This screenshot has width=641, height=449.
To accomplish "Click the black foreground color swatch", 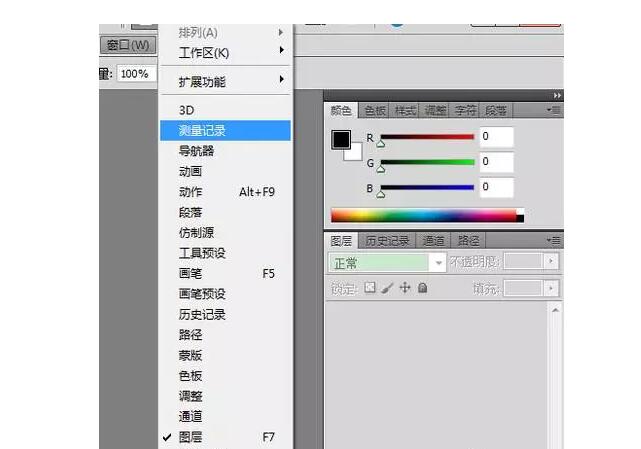I will click(x=341, y=139).
